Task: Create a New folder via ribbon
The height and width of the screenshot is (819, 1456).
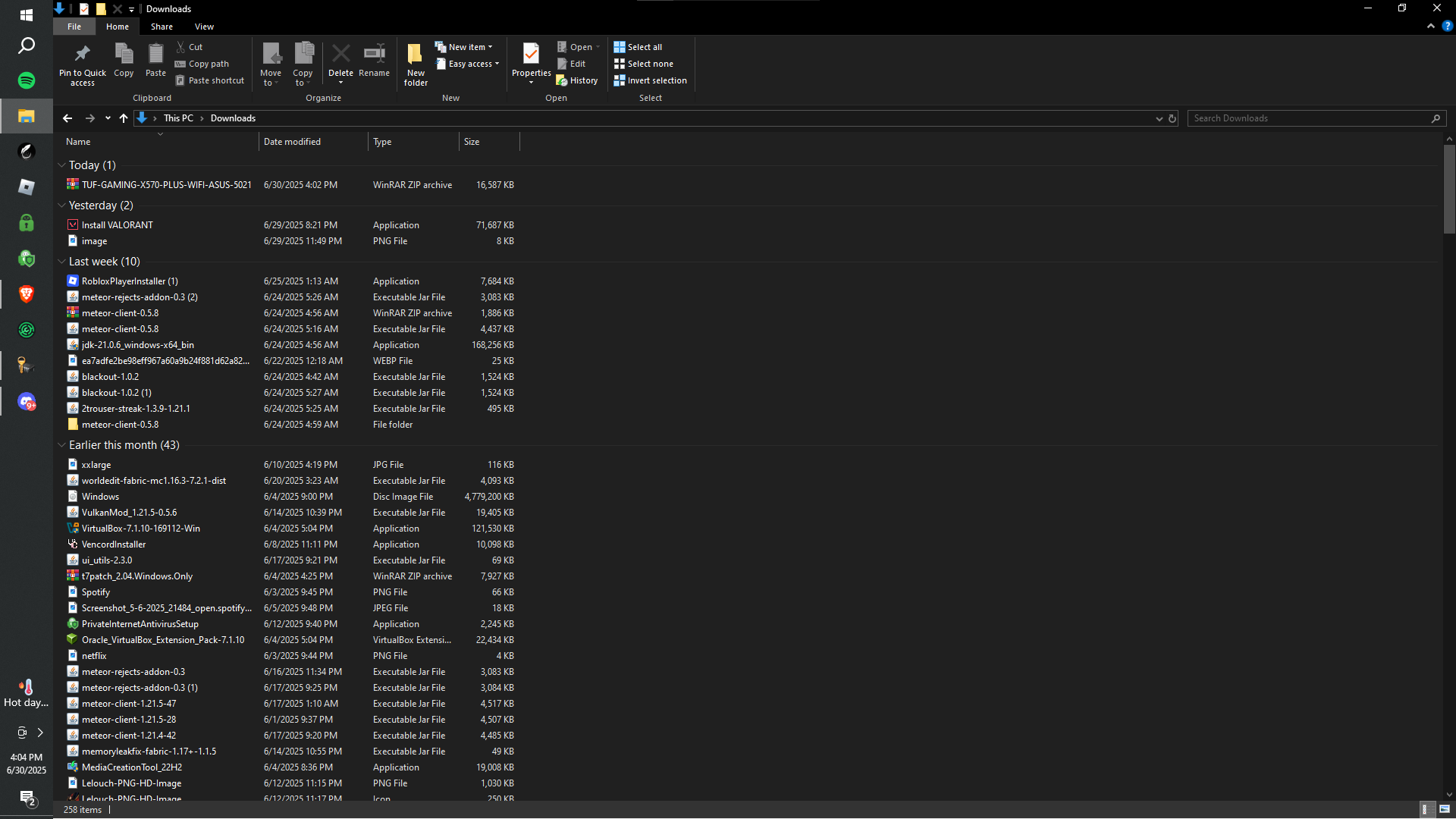Action: pos(415,55)
